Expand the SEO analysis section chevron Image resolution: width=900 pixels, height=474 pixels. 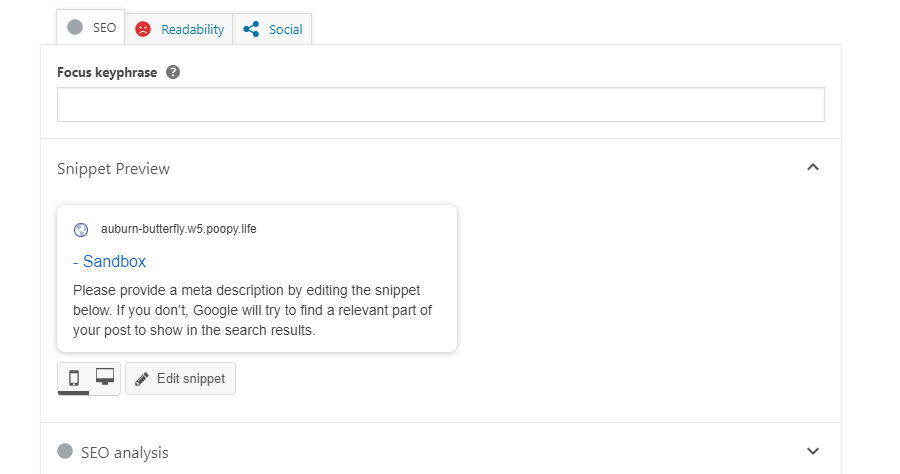click(x=813, y=451)
